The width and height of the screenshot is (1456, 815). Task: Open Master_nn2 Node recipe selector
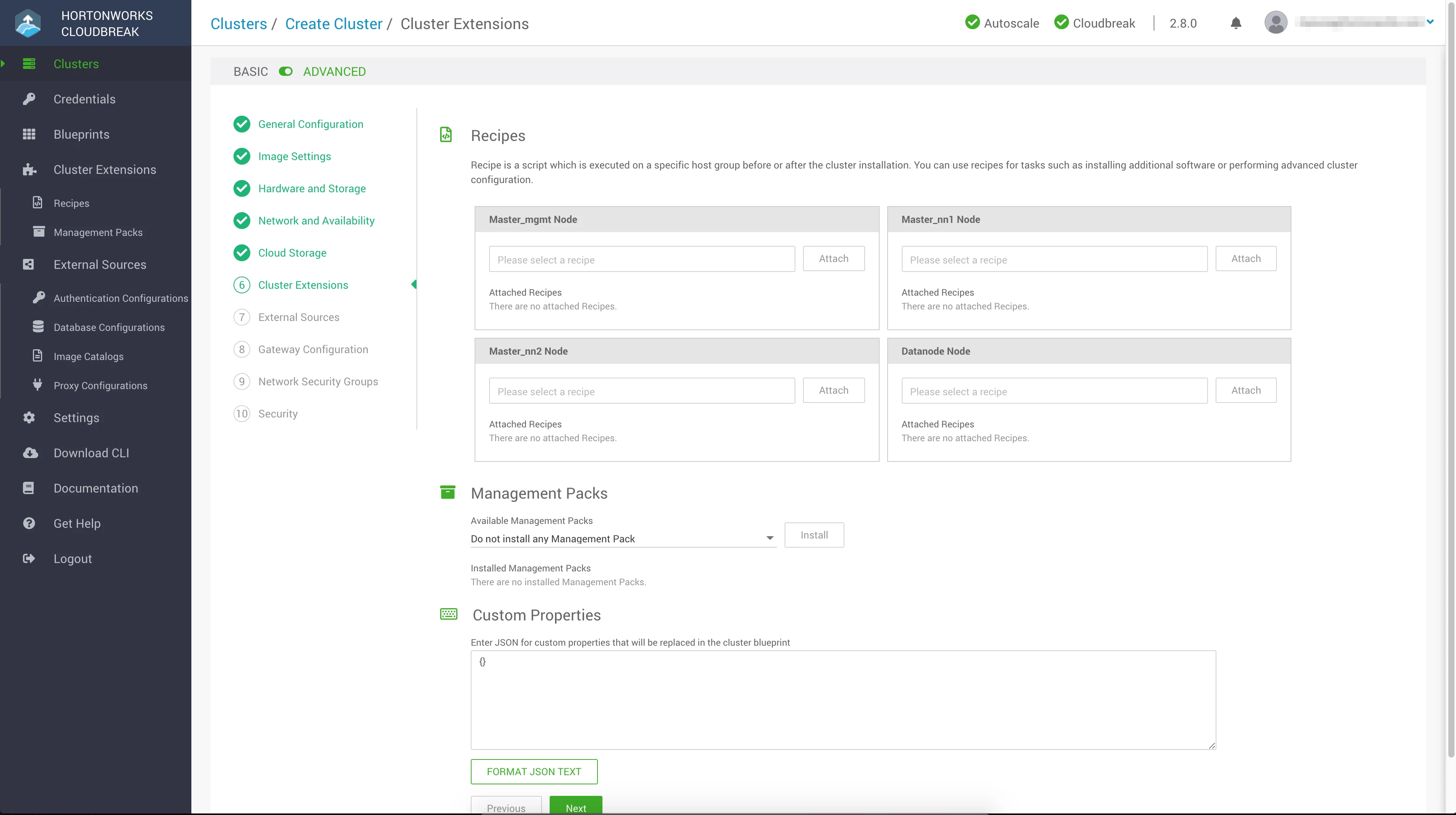tap(641, 391)
